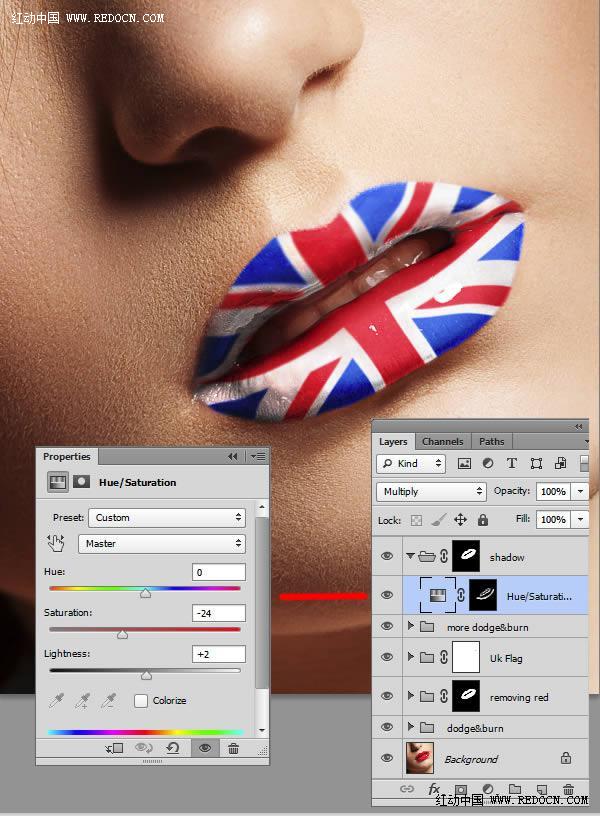Screen dimensions: 600x816
Task: Create new fill or adjustment layer
Action: [488, 789]
